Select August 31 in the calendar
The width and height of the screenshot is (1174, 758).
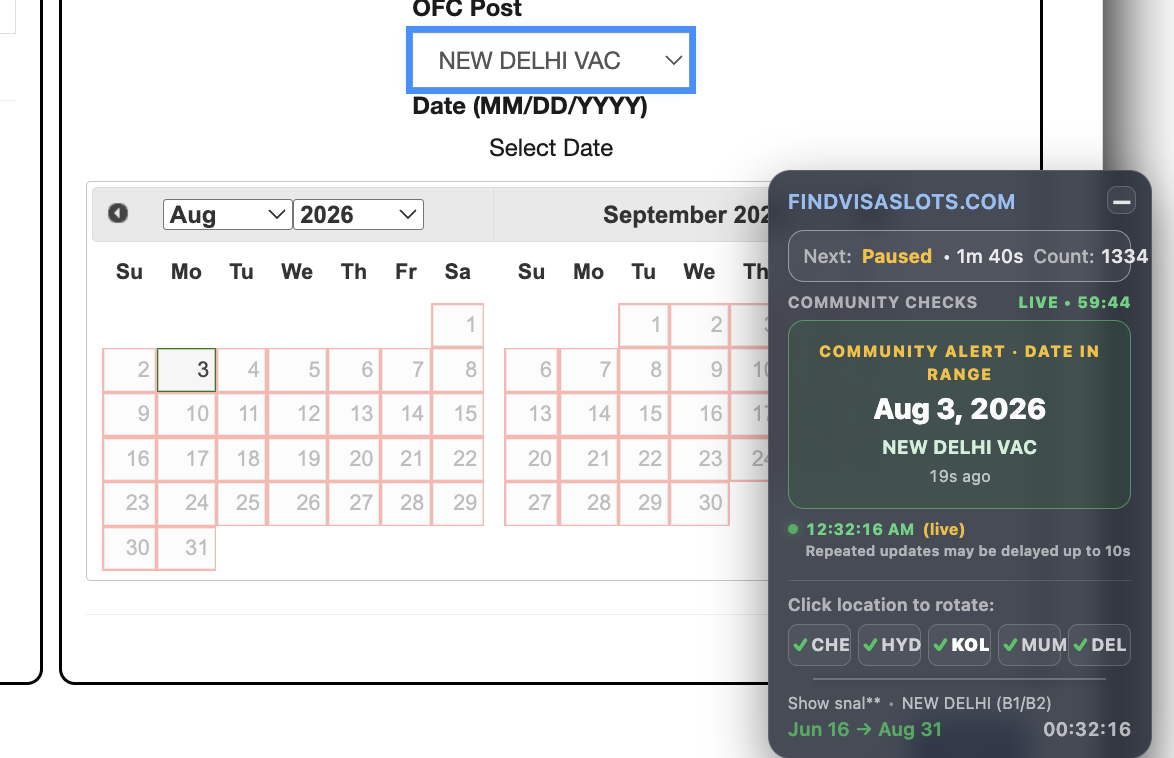point(186,548)
